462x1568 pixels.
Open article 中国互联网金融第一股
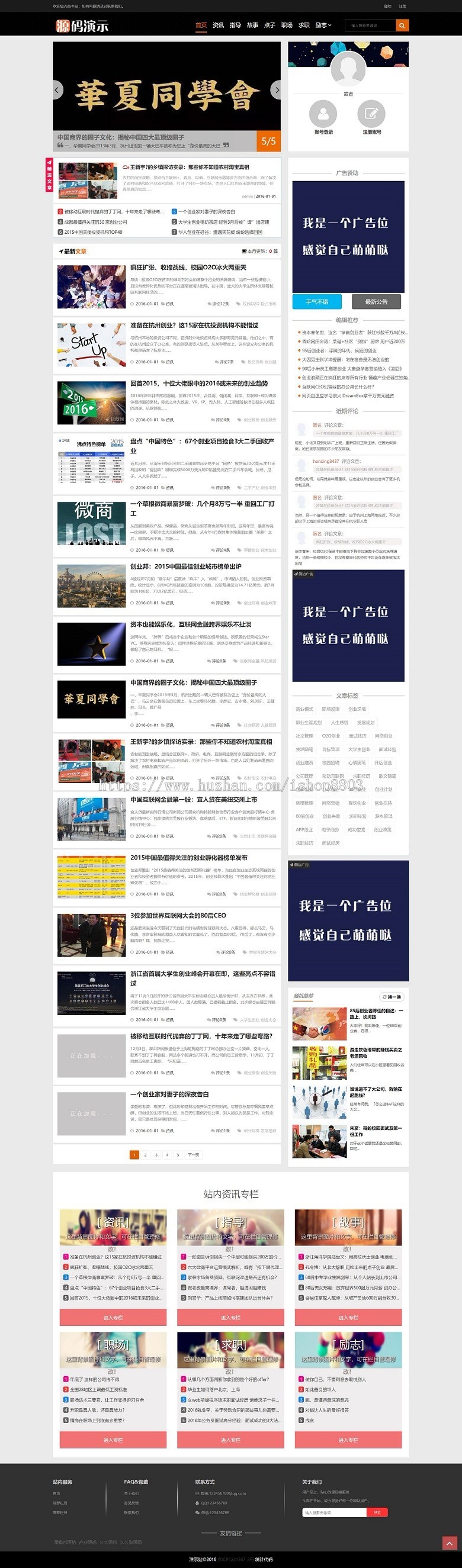(194, 799)
